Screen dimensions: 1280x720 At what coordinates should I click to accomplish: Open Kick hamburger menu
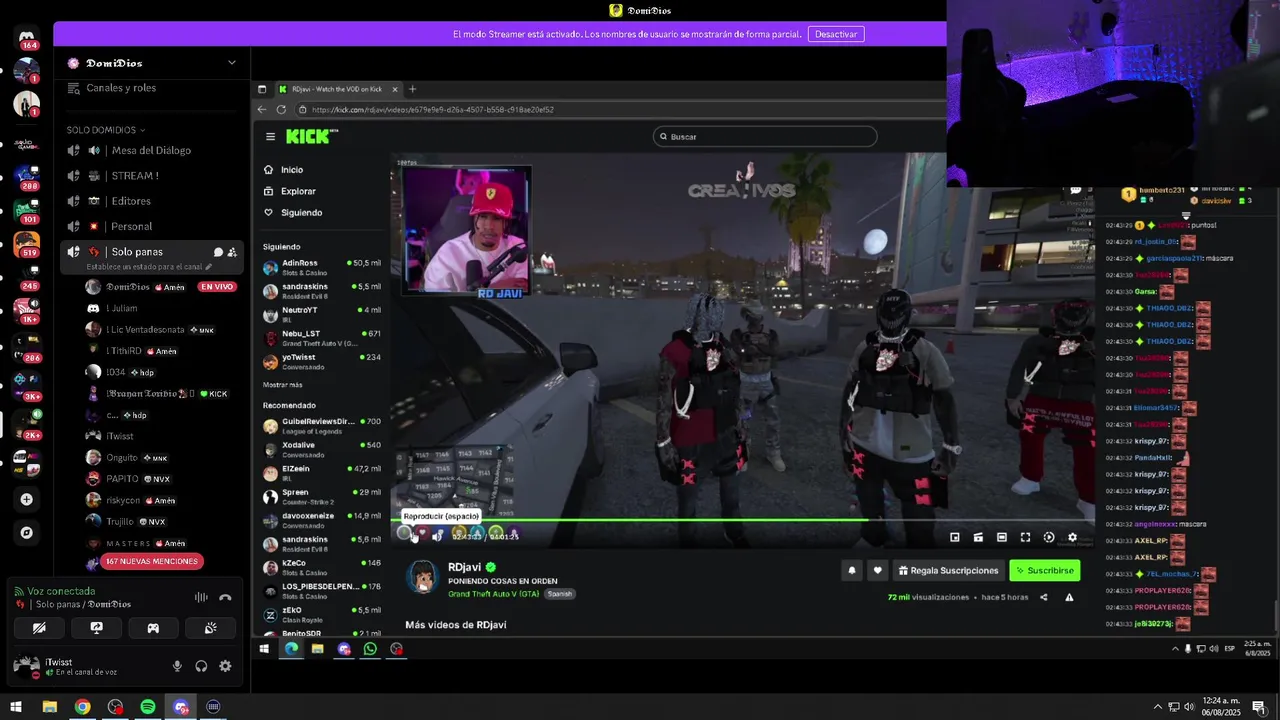point(270,136)
